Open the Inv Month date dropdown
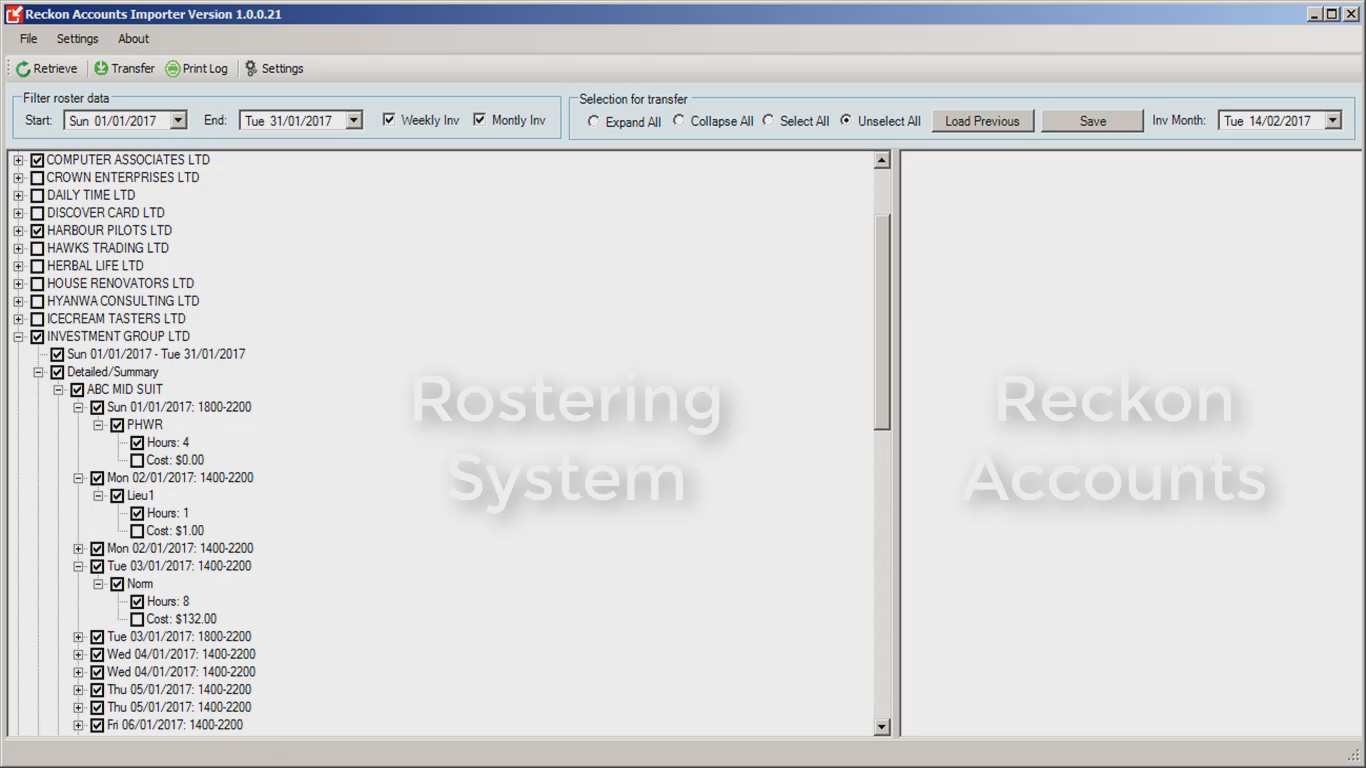 [1332, 121]
